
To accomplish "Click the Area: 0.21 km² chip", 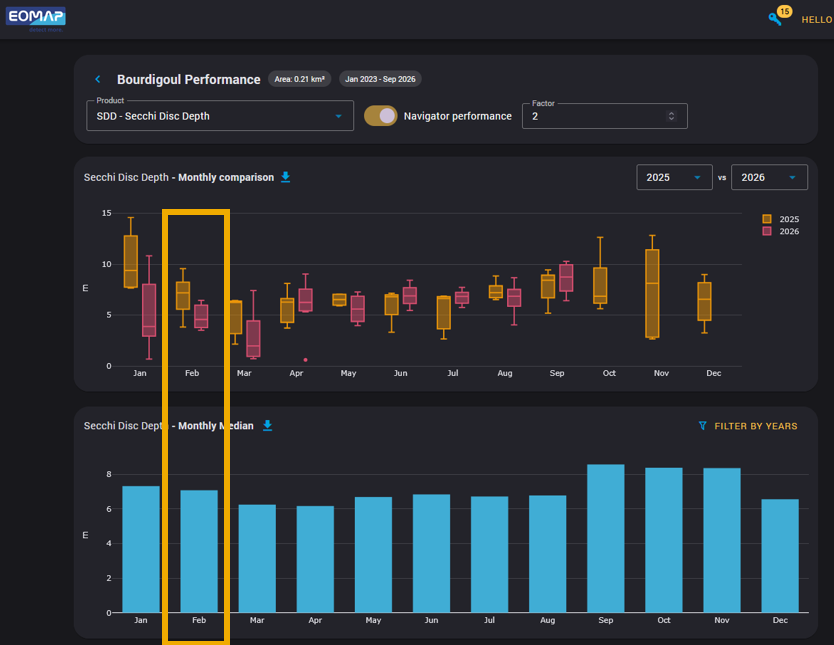I will (x=299, y=79).
